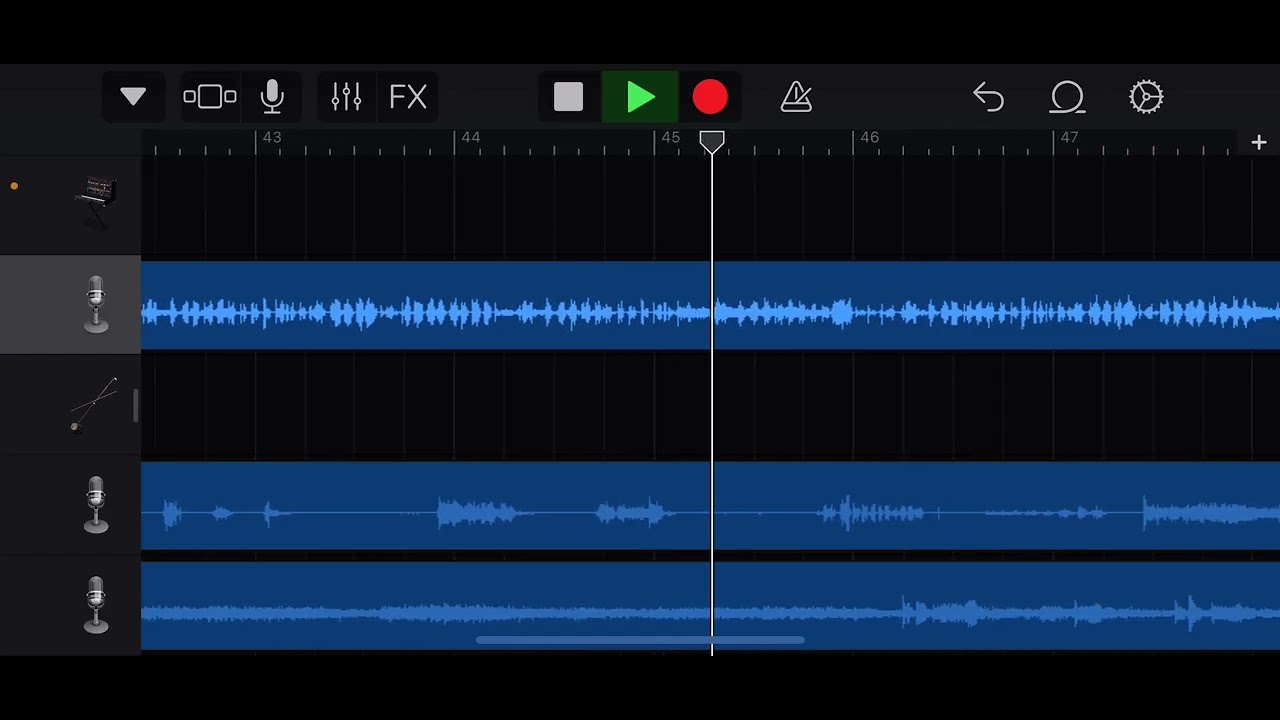Open song sections with the plus button
Image resolution: width=1280 pixels, height=720 pixels.
1259,143
